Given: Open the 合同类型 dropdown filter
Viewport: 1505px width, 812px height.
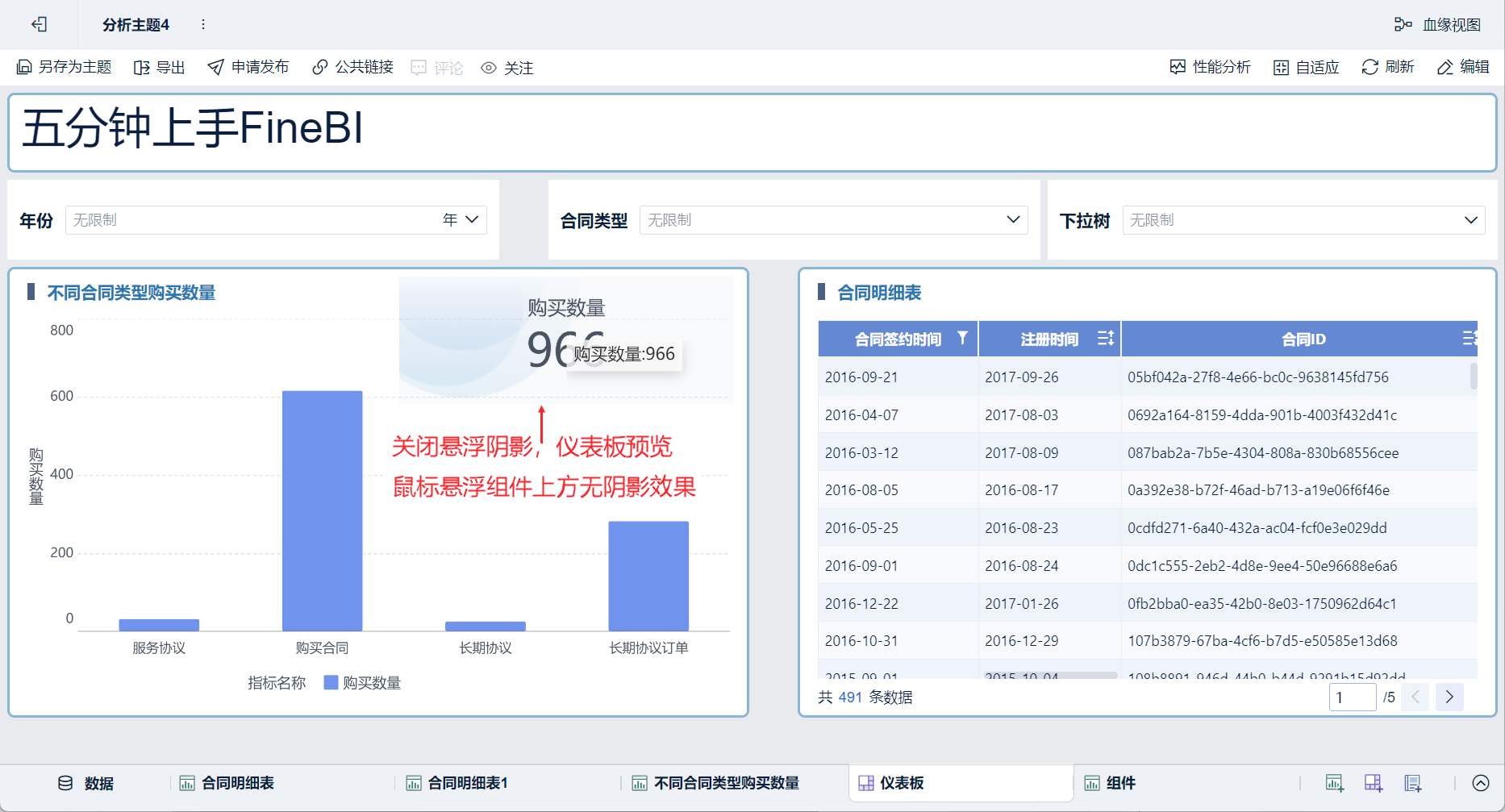Looking at the screenshot, I should point(1013,220).
